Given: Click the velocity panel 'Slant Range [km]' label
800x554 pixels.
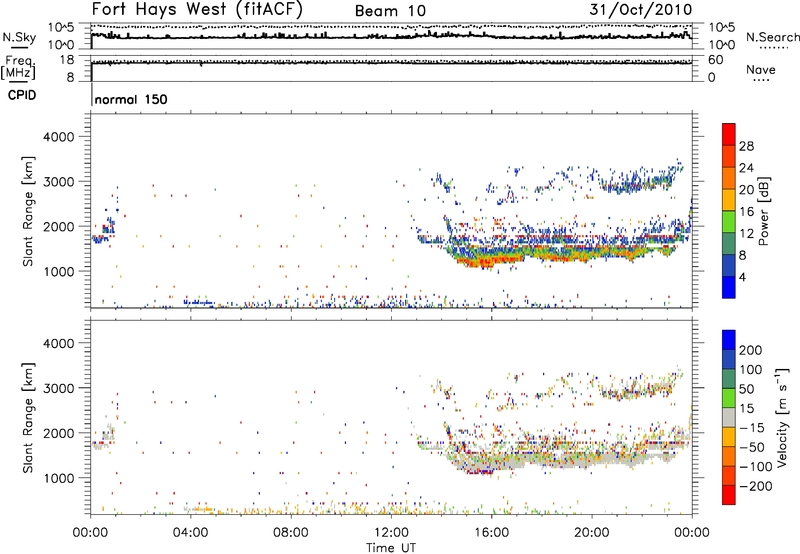Looking at the screenshot, I should (28, 418).
